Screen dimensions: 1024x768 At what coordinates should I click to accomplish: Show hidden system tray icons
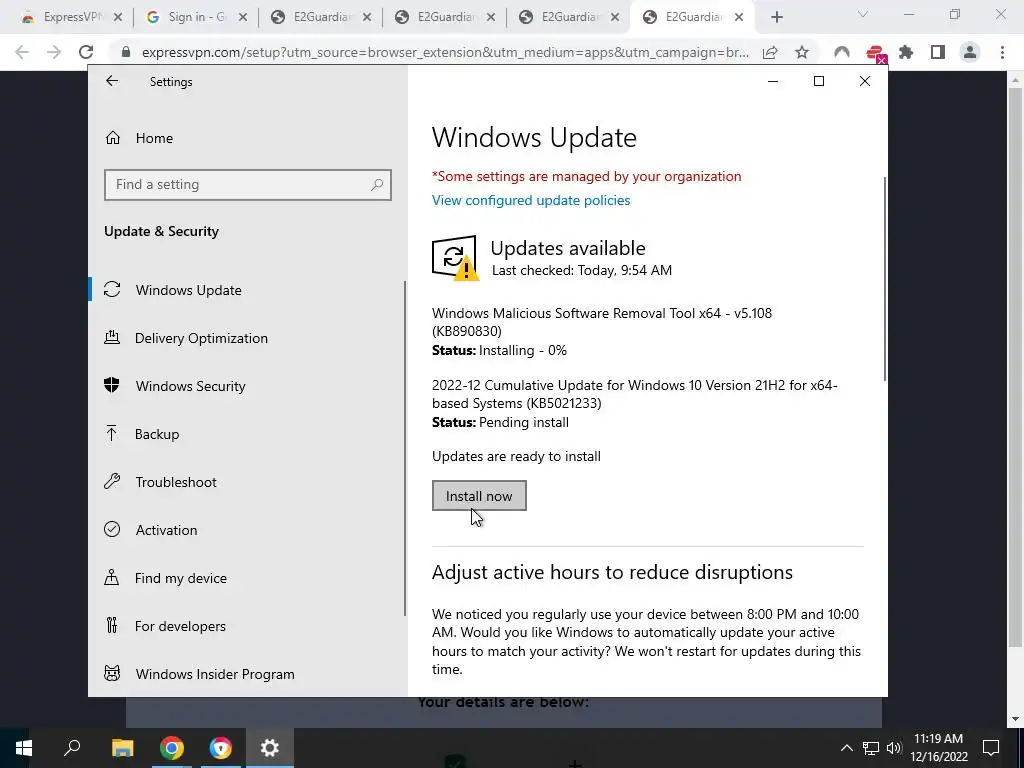click(x=846, y=748)
